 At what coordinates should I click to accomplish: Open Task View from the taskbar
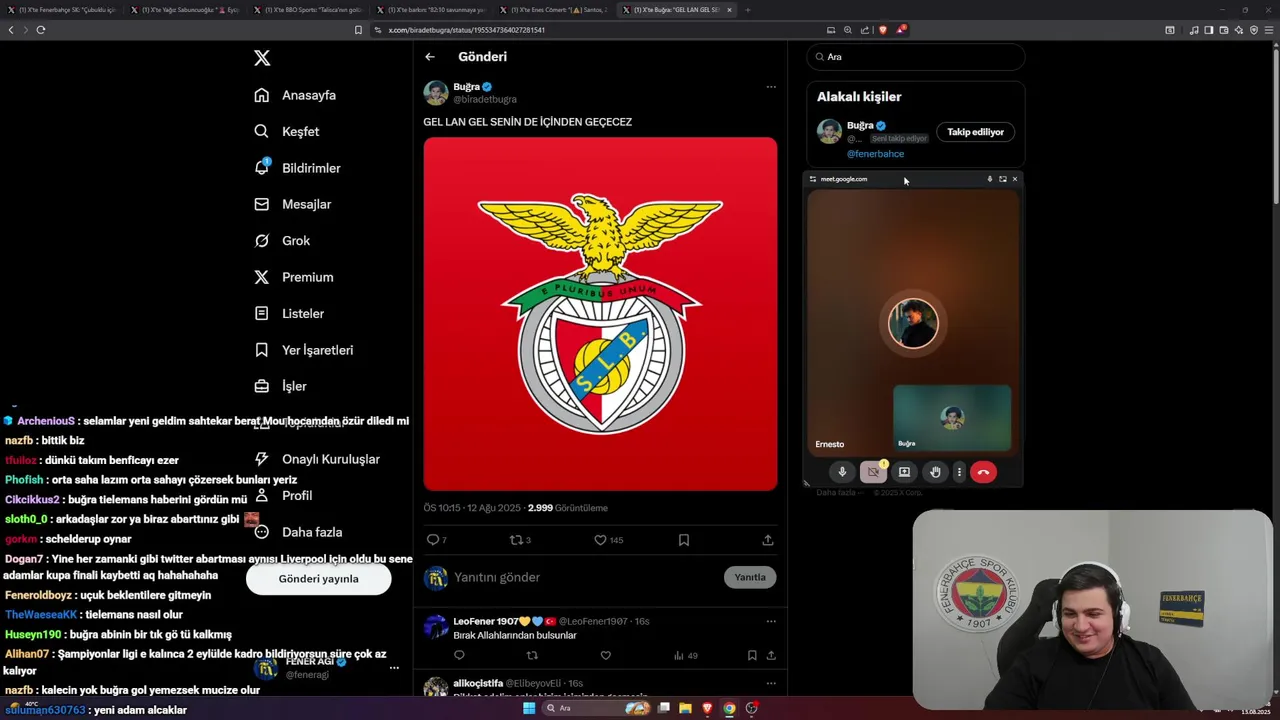pos(663,708)
